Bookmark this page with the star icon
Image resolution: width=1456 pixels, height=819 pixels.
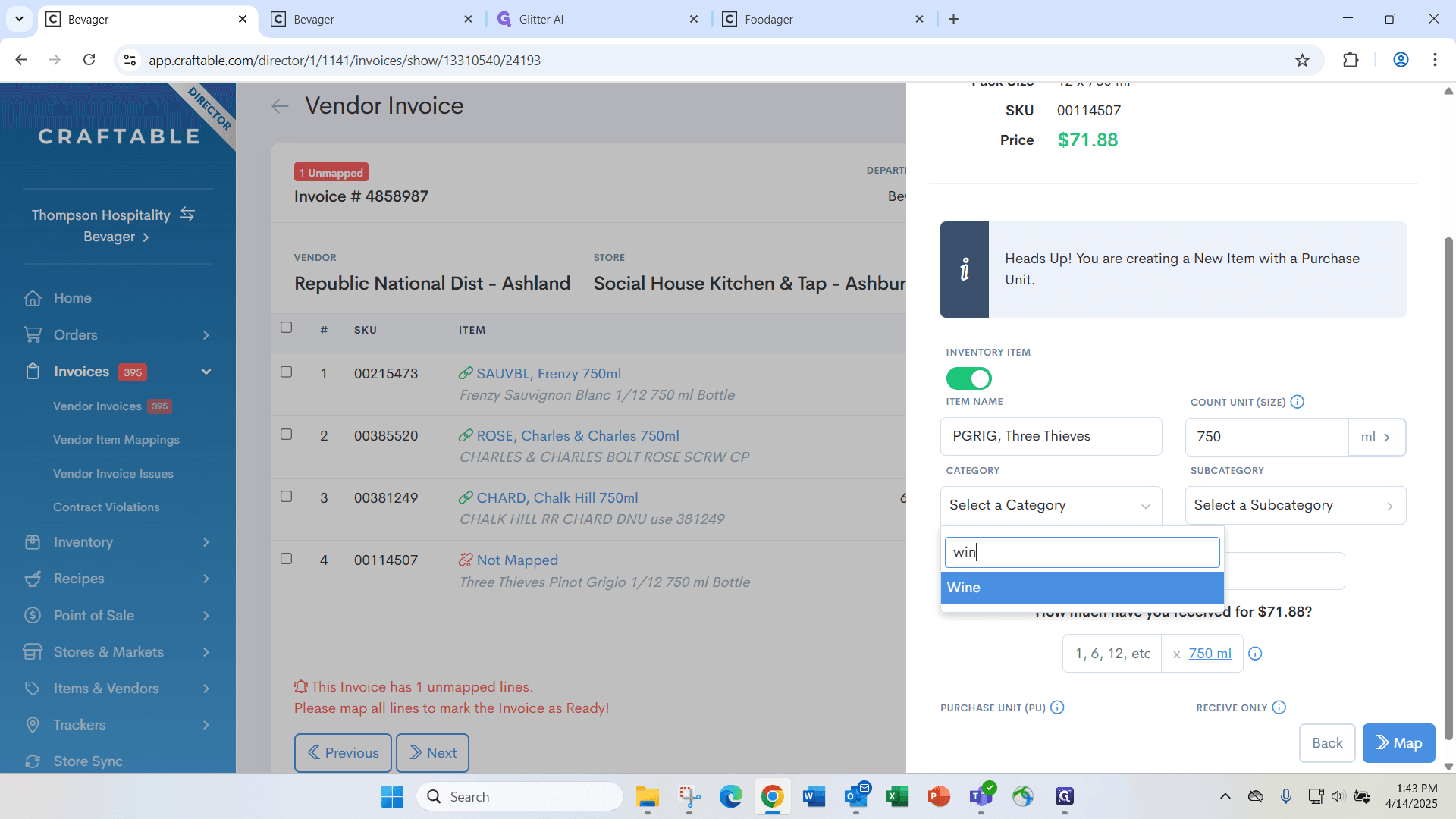tap(1302, 60)
